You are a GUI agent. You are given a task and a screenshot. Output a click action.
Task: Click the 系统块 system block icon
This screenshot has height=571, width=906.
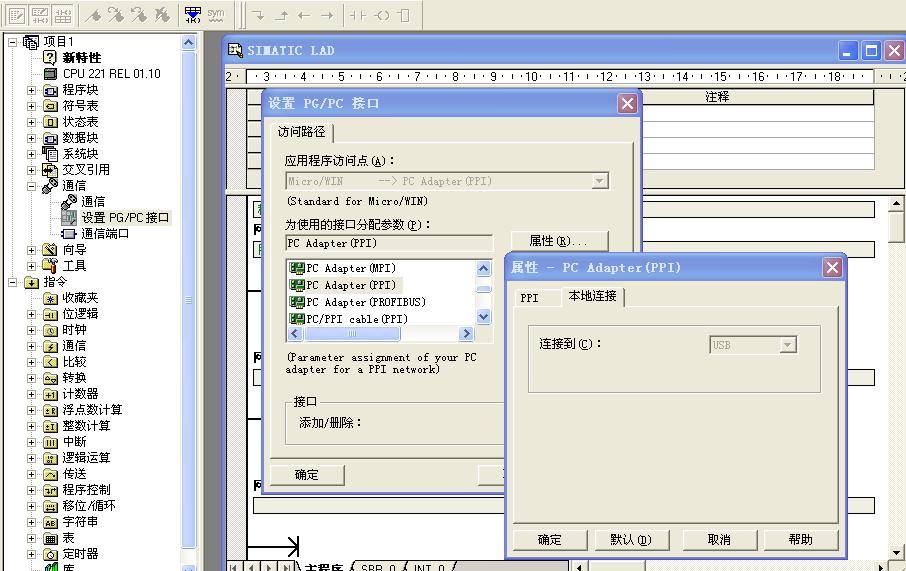click(x=50, y=154)
